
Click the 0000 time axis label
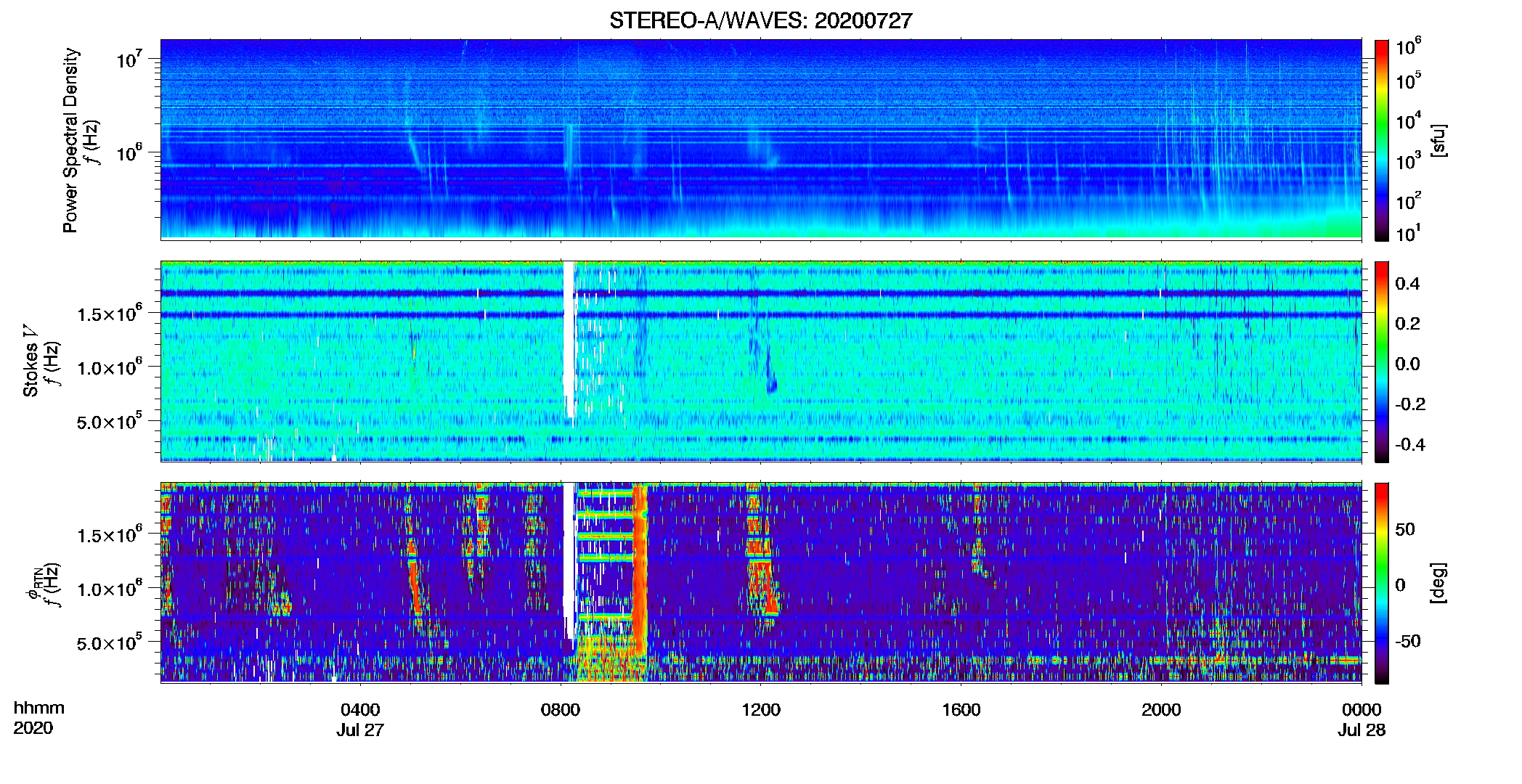click(1362, 709)
